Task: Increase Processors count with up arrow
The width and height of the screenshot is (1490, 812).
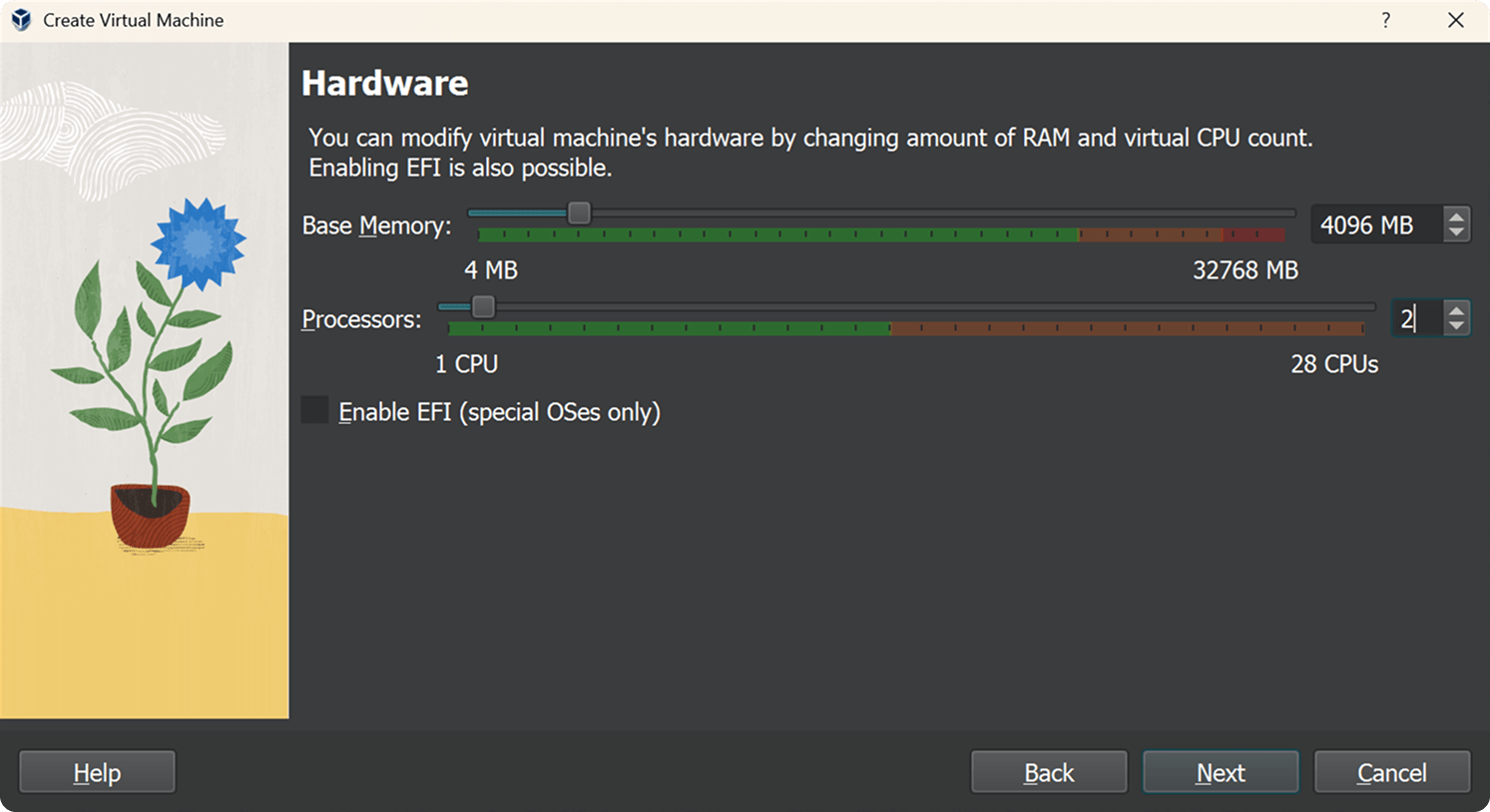Action: click(x=1457, y=310)
